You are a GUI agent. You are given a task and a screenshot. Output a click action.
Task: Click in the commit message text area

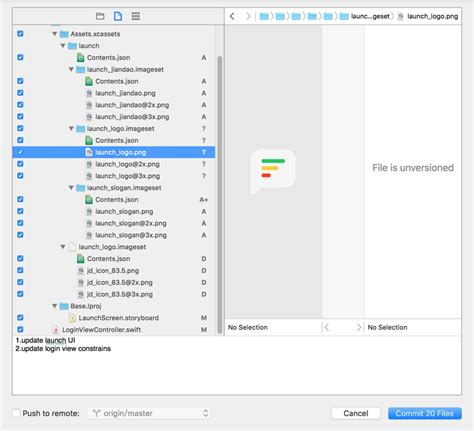(x=237, y=365)
